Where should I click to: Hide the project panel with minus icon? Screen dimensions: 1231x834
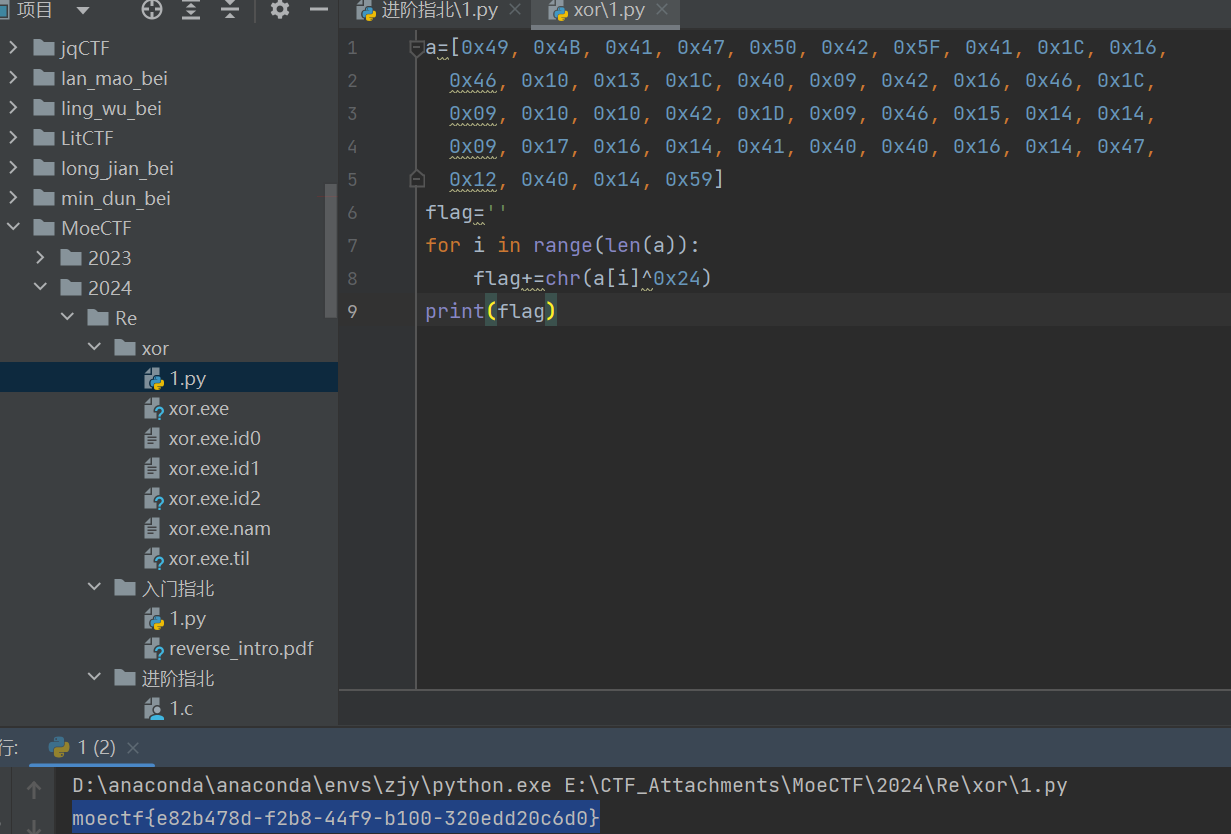pos(319,10)
